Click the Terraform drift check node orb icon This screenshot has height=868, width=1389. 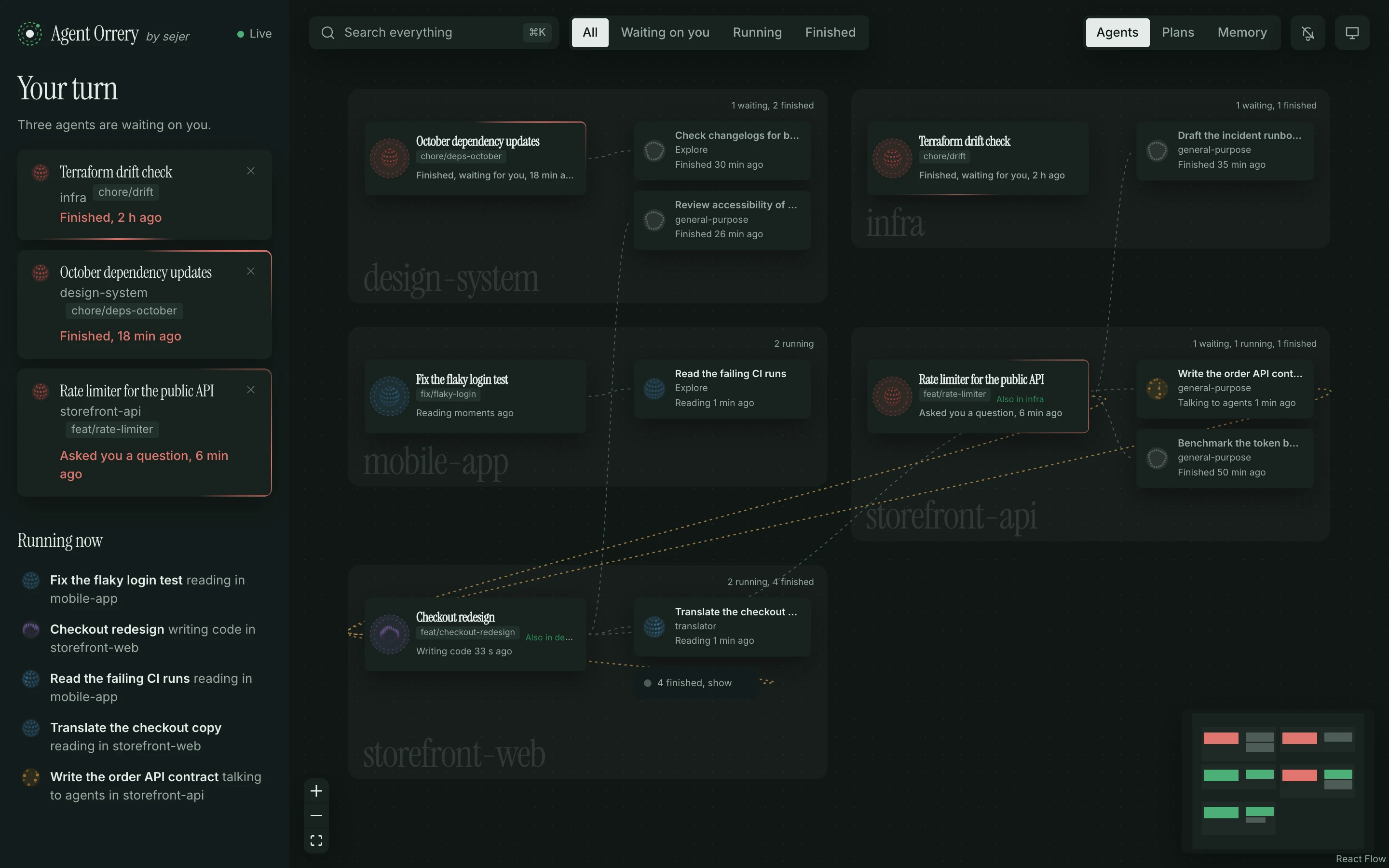click(x=893, y=158)
